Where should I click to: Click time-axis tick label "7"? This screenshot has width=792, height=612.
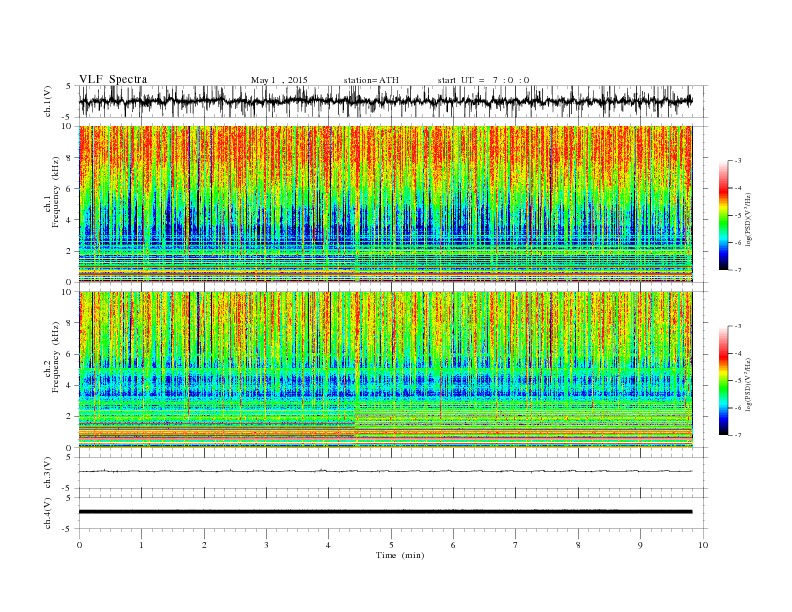pos(516,545)
